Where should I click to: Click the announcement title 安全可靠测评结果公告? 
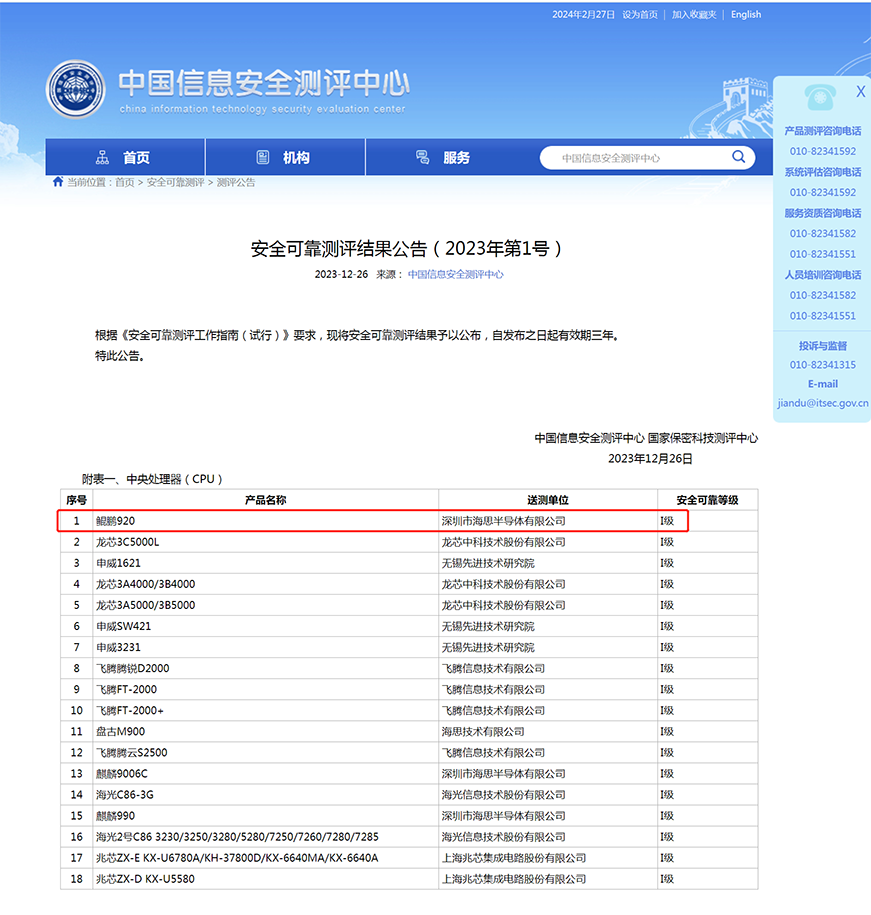(x=407, y=249)
